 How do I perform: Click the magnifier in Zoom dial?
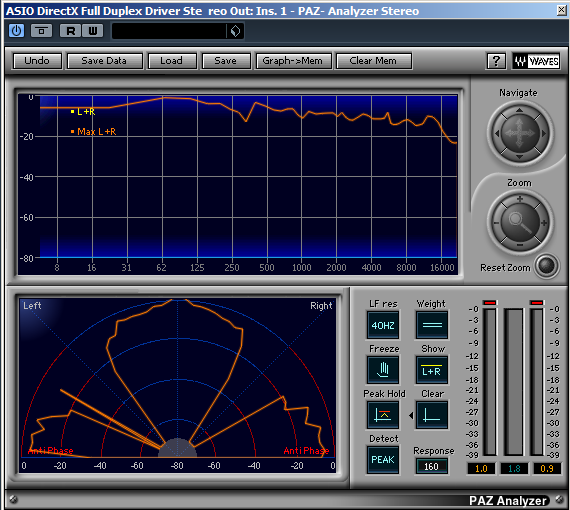520,222
